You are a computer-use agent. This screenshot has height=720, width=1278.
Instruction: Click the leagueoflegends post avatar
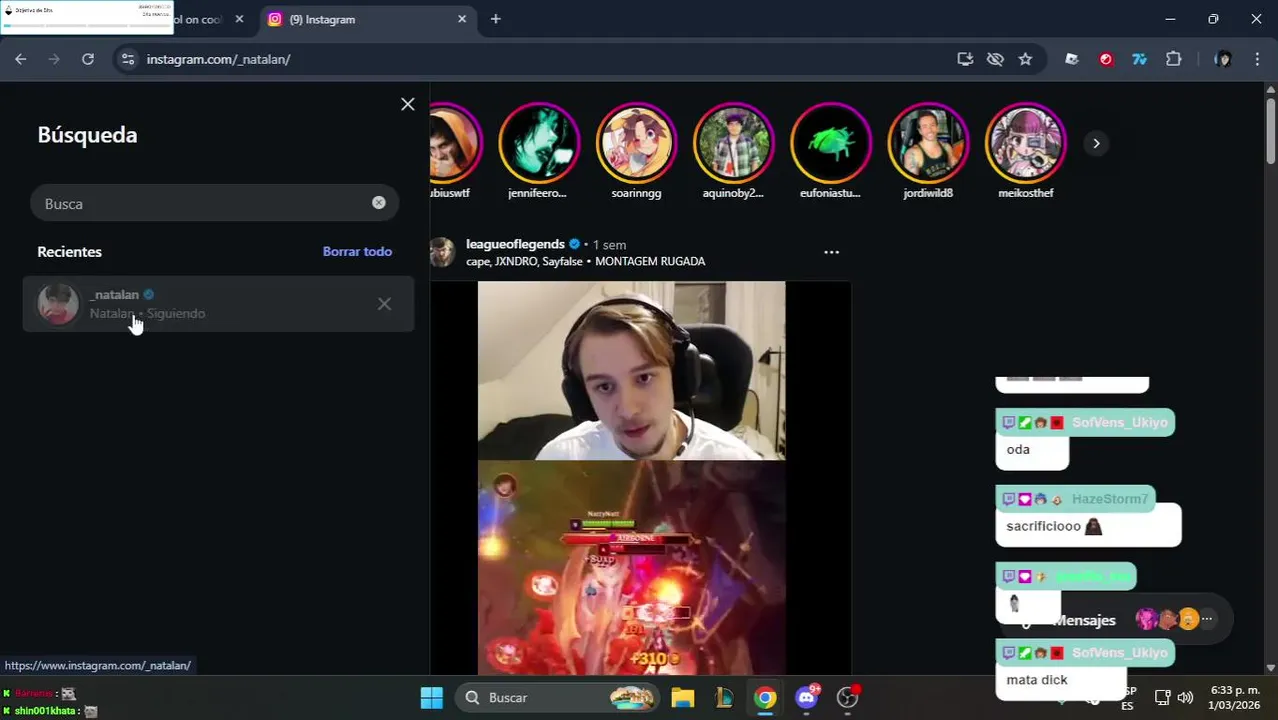[443, 252]
